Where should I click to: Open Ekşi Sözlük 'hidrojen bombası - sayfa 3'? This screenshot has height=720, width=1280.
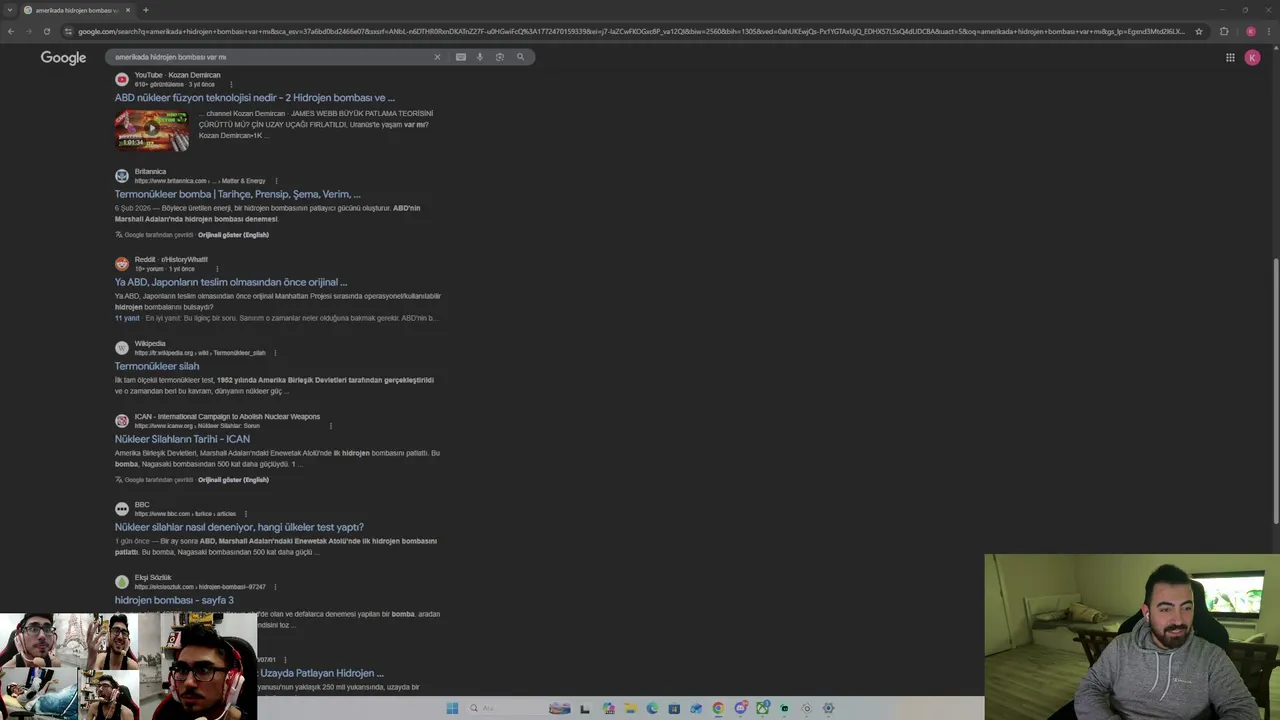174,600
